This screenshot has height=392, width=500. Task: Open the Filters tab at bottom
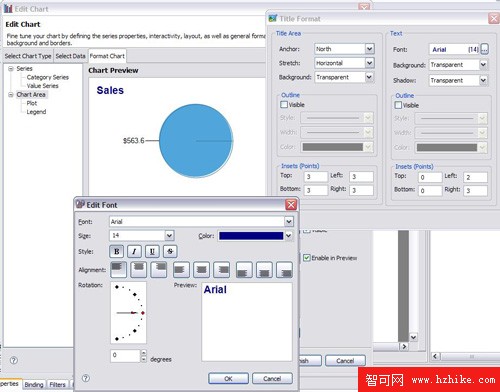point(57,385)
